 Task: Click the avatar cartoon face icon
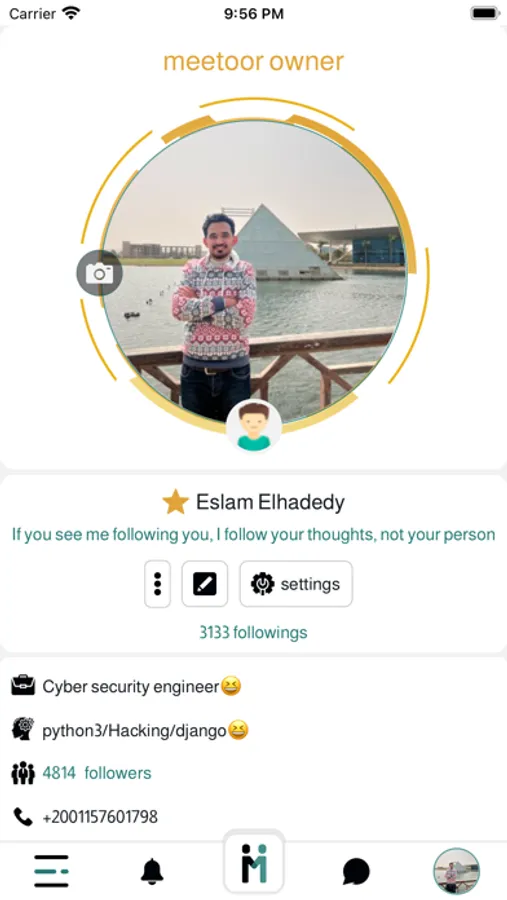254,426
